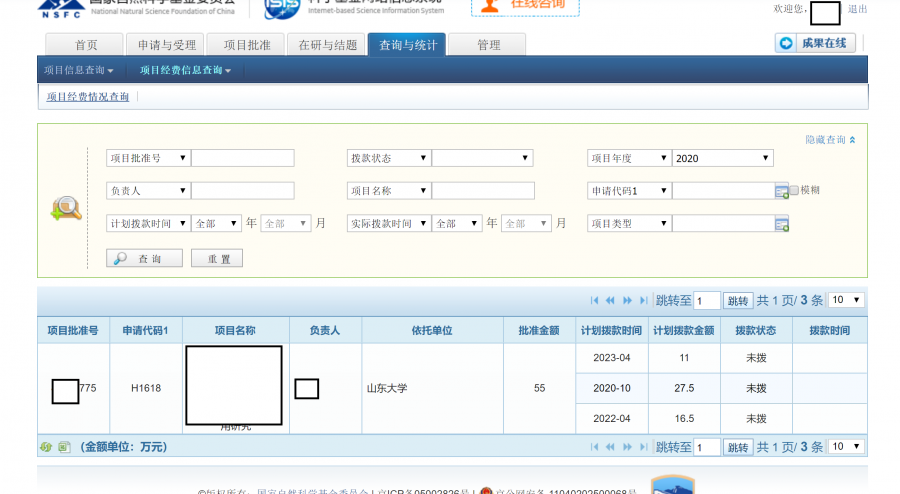Open picker icon beside 申请代码1 field
Image resolution: width=900 pixels, height=494 pixels.
pyautogui.click(x=781, y=191)
